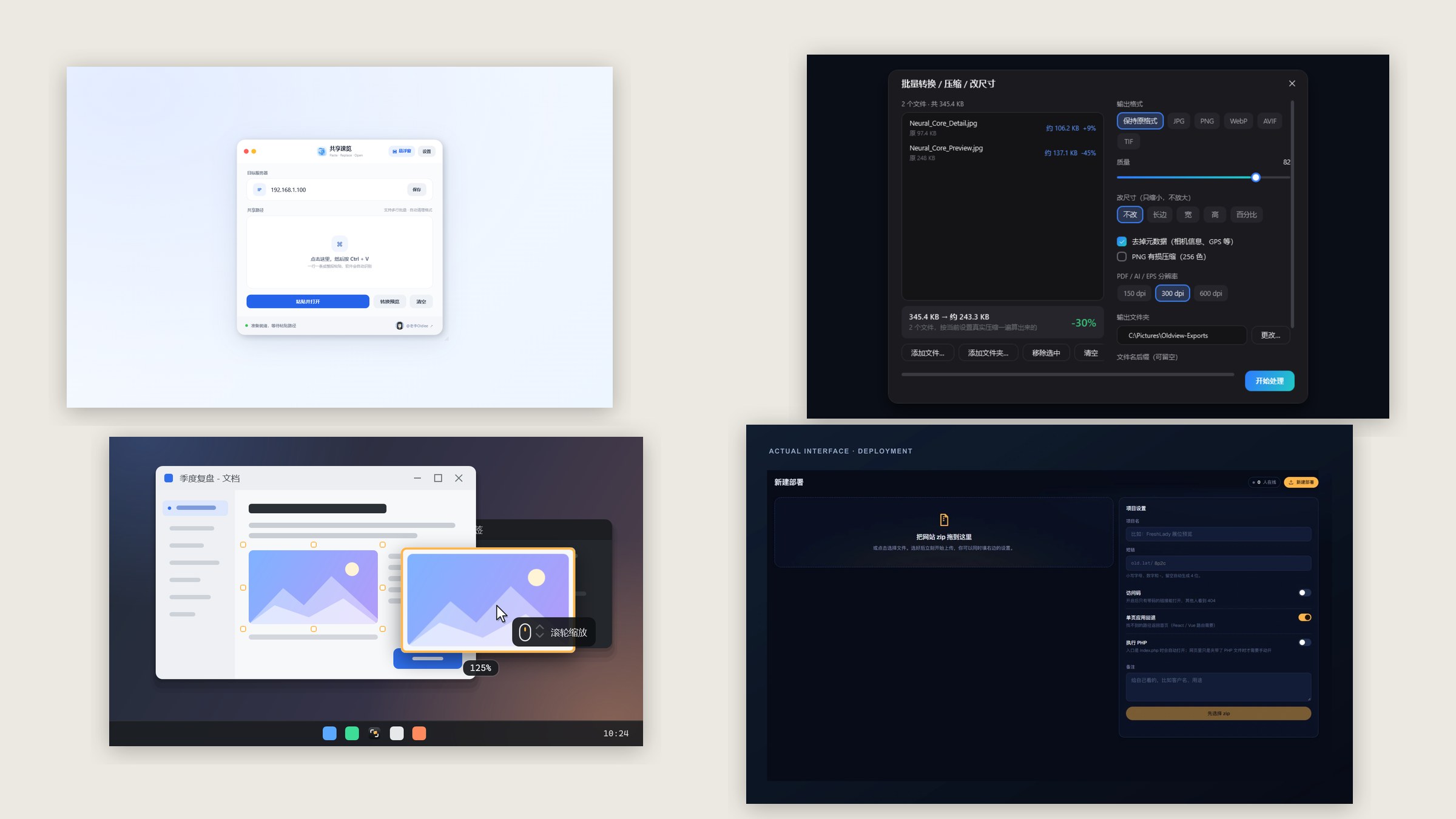Close the batch convert dialog with the X
The height and width of the screenshot is (819, 1456).
point(1292,84)
